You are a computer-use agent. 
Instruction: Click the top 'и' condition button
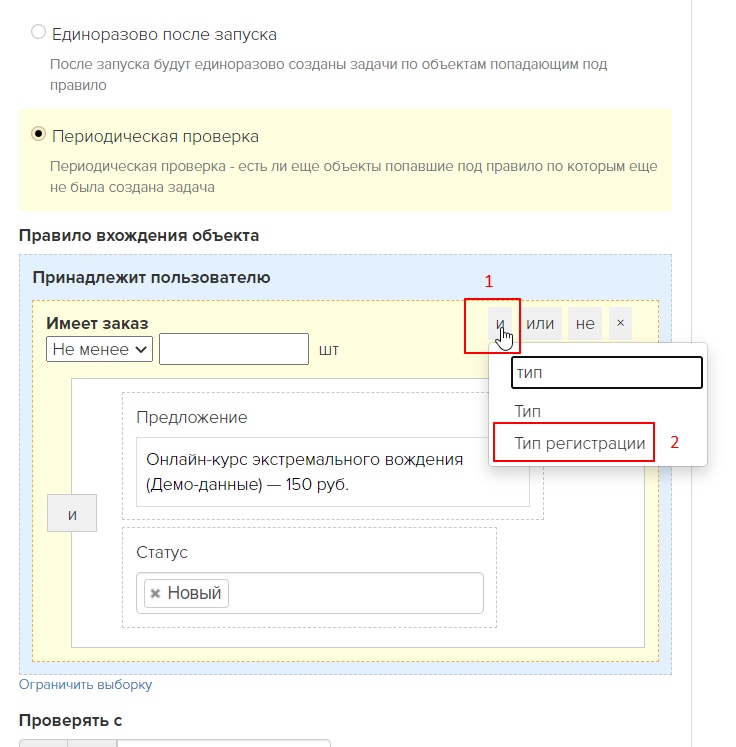click(499, 323)
